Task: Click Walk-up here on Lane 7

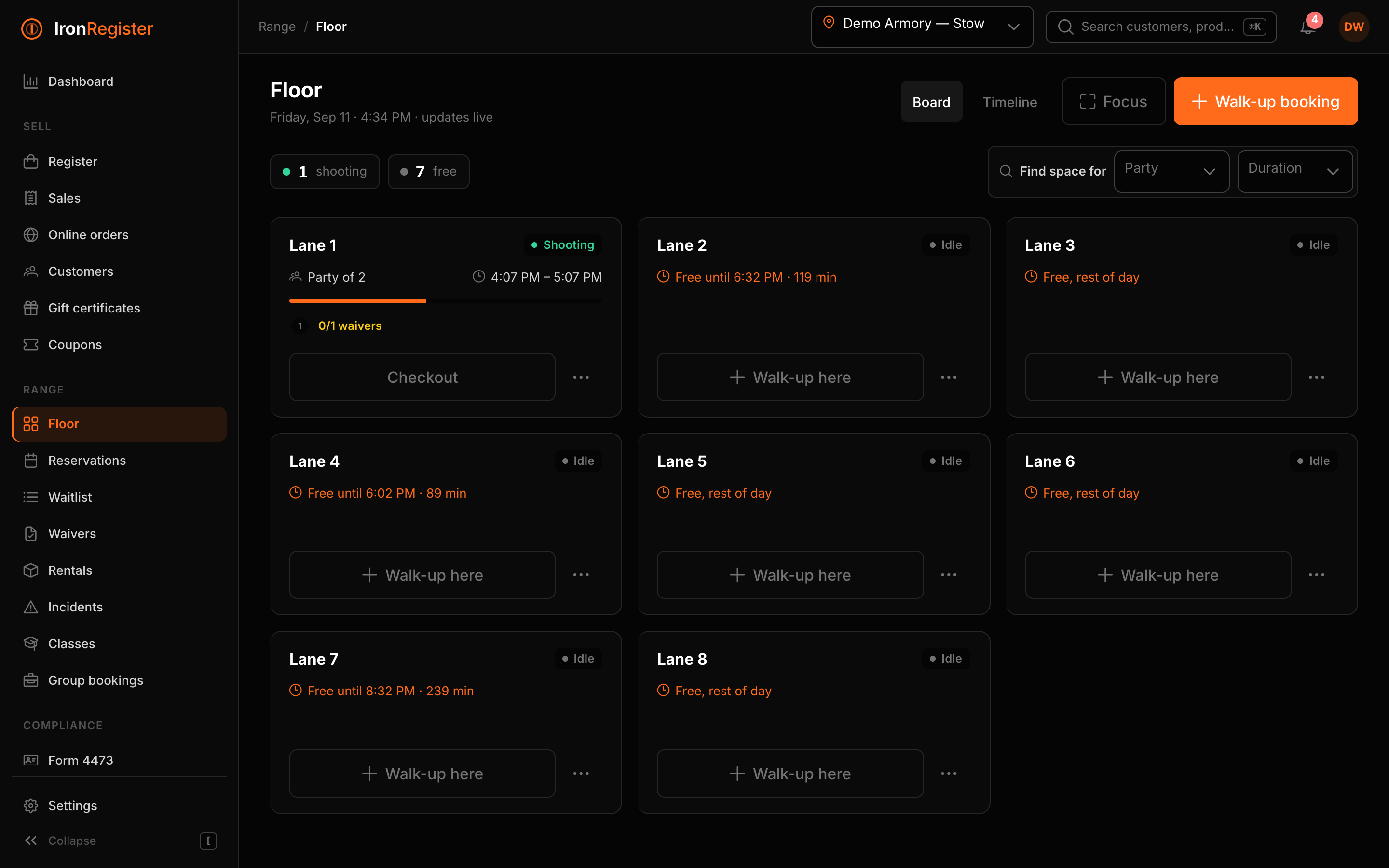Action: tap(422, 773)
